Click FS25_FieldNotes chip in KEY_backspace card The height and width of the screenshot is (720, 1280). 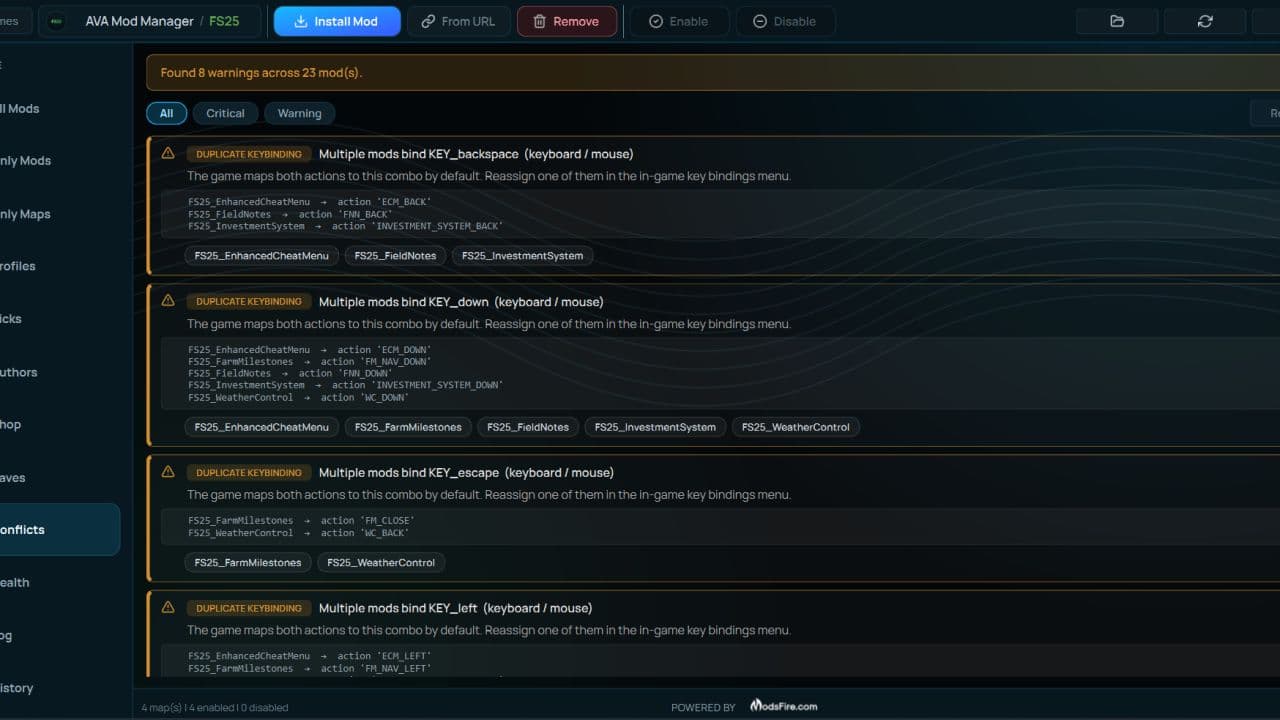[x=395, y=255]
